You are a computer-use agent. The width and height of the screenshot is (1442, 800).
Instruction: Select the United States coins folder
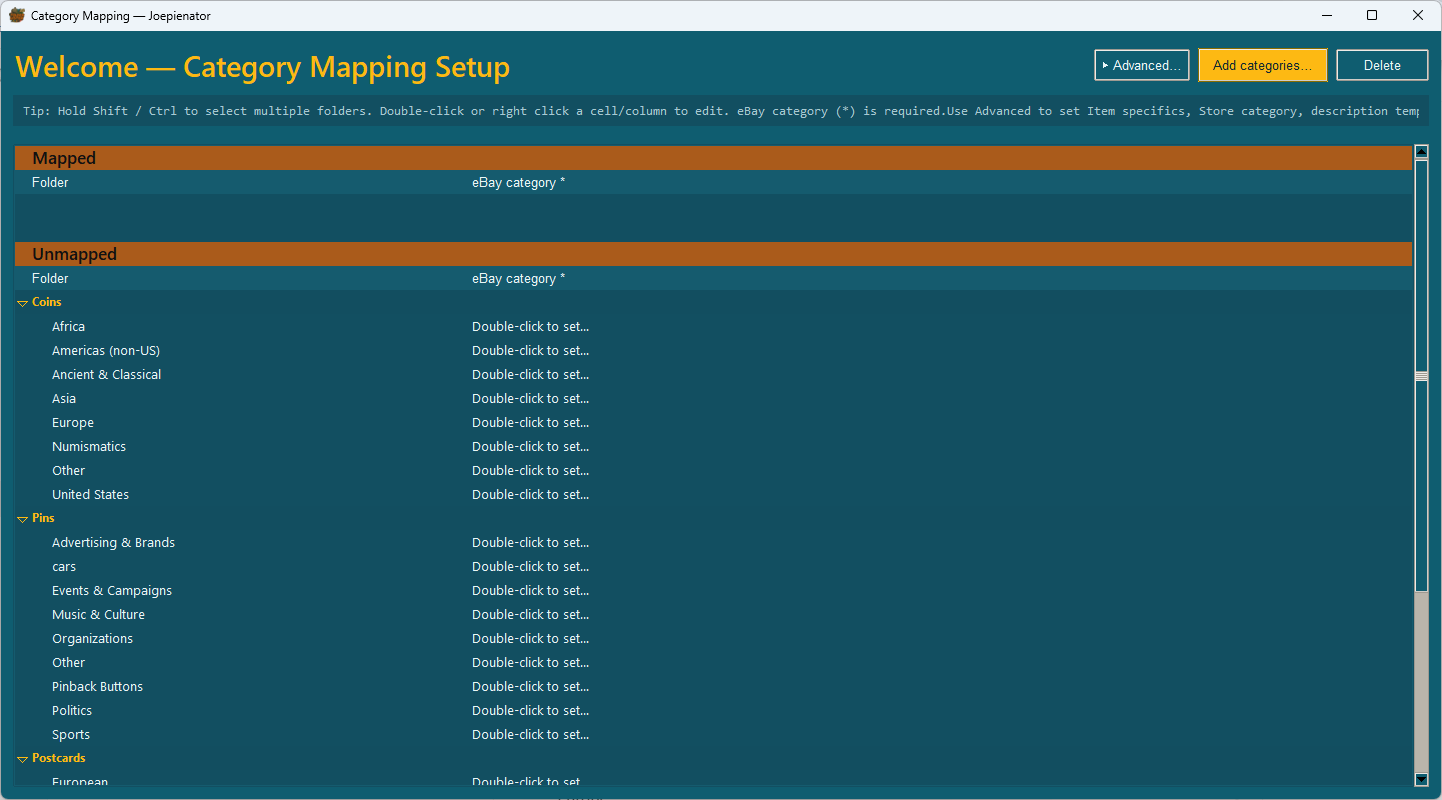point(90,495)
